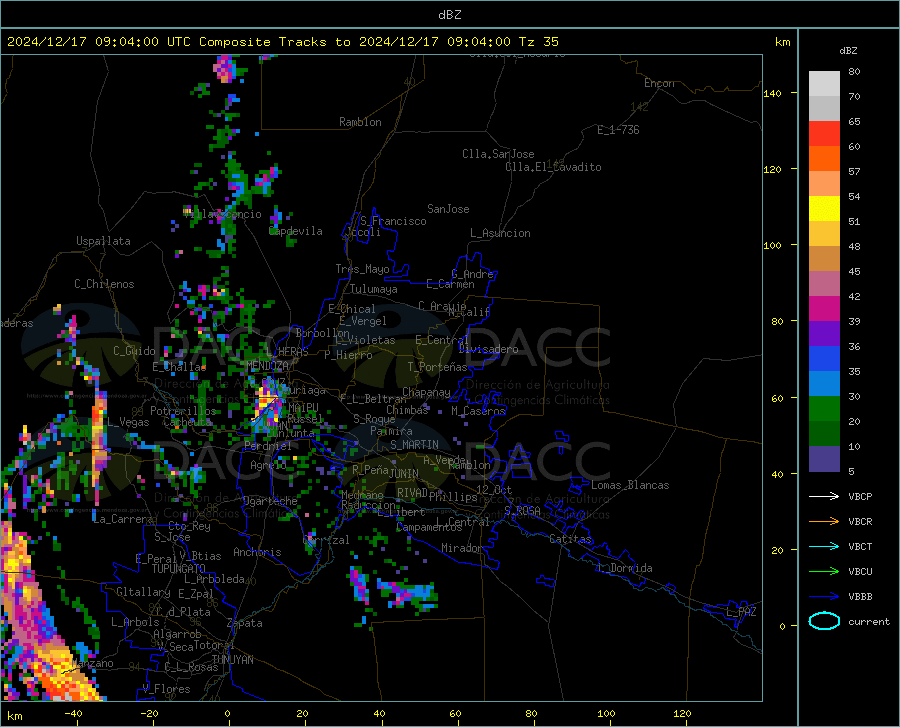Image resolution: width=900 pixels, height=727 pixels.
Task: Click the orange VBCR arrow in legend
Action: pos(824,522)
